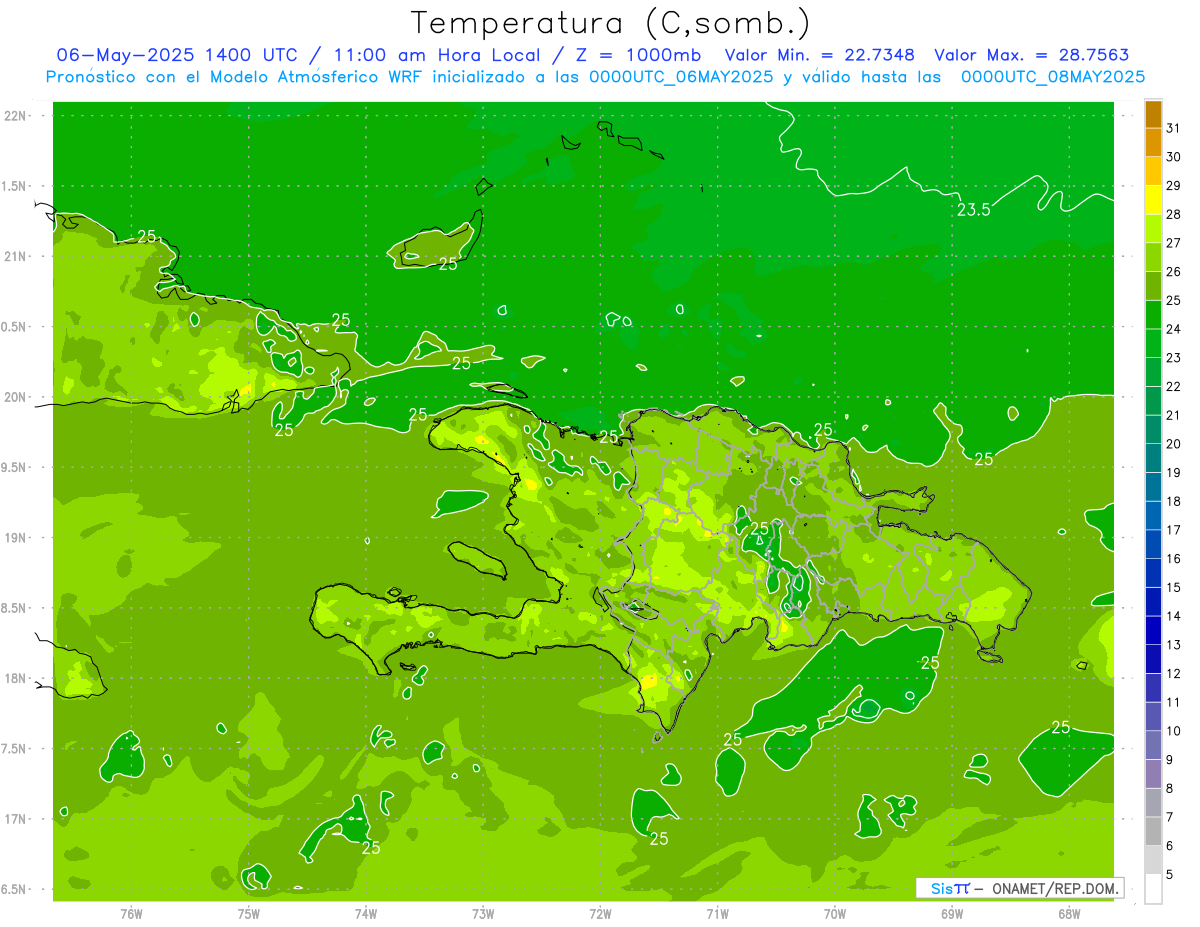Click the legend value 10
1200x927 pixels.
[x=1174, y=731]
